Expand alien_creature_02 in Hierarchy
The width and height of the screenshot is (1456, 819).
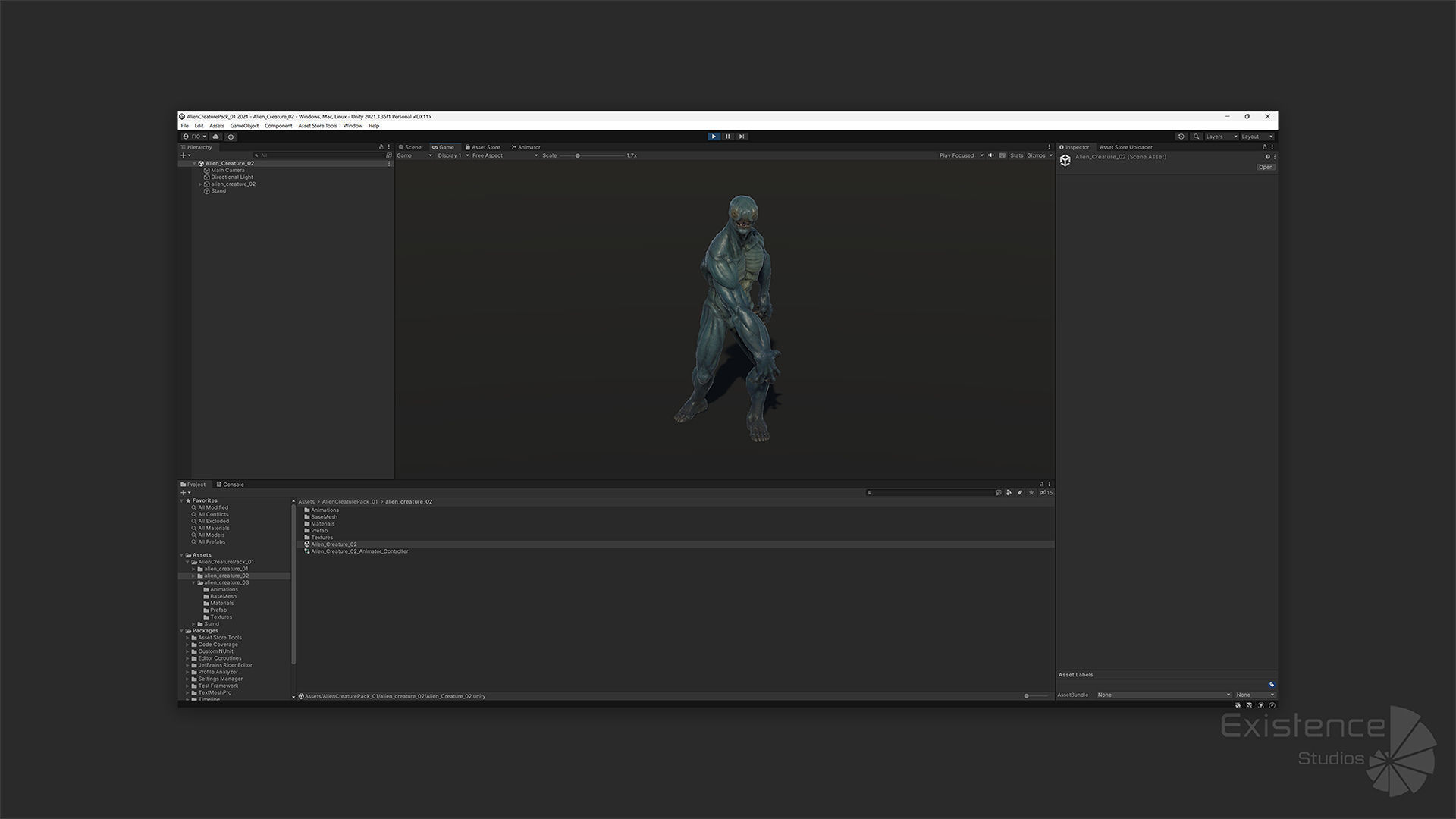pyautogui.click(x=200, y=184)
